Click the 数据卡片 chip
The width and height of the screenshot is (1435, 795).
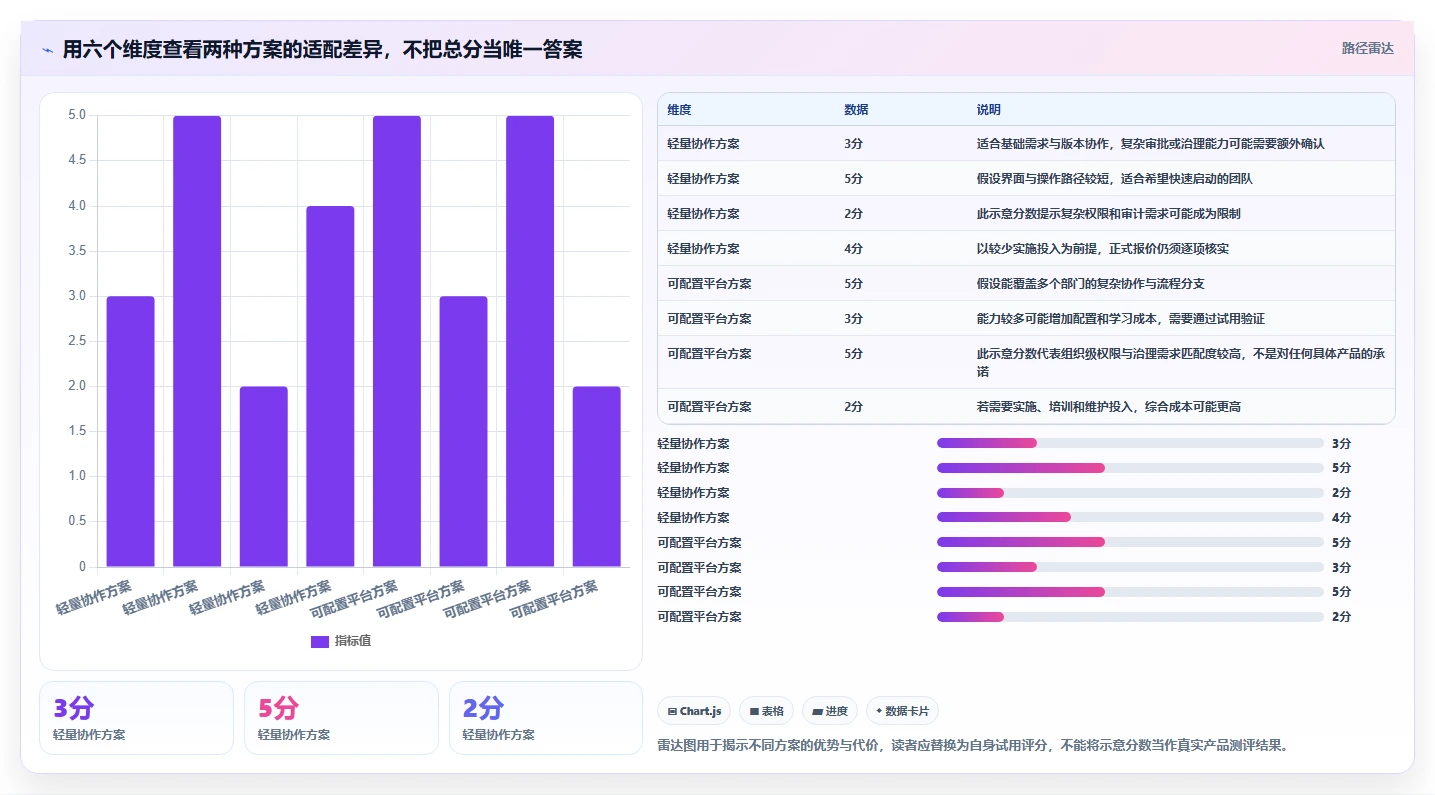[x=902, y=711]
